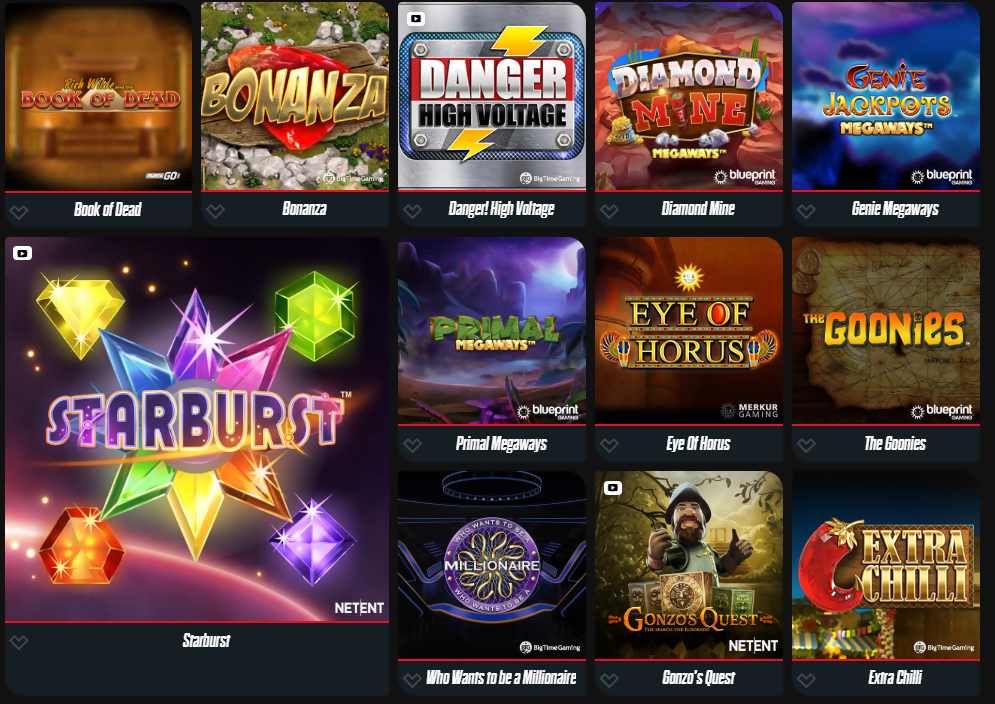Image resolution: width=995 pixels, height=704 pixels.
Task: Open the Extra Chilli game thumbnail
Action: click(886, 565)
